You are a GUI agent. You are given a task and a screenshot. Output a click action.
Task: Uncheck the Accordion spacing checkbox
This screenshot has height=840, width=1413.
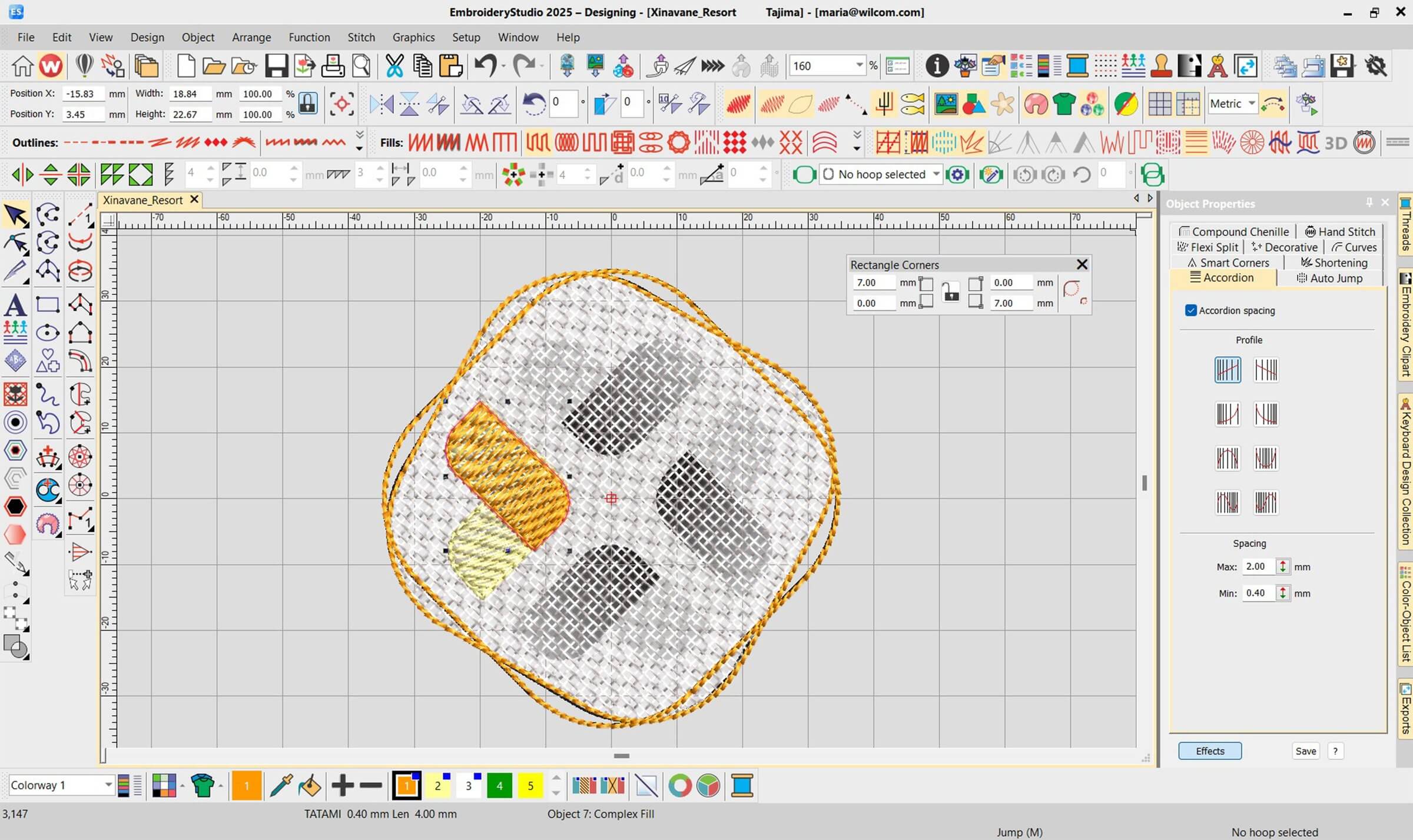[x=1191, y=310]
